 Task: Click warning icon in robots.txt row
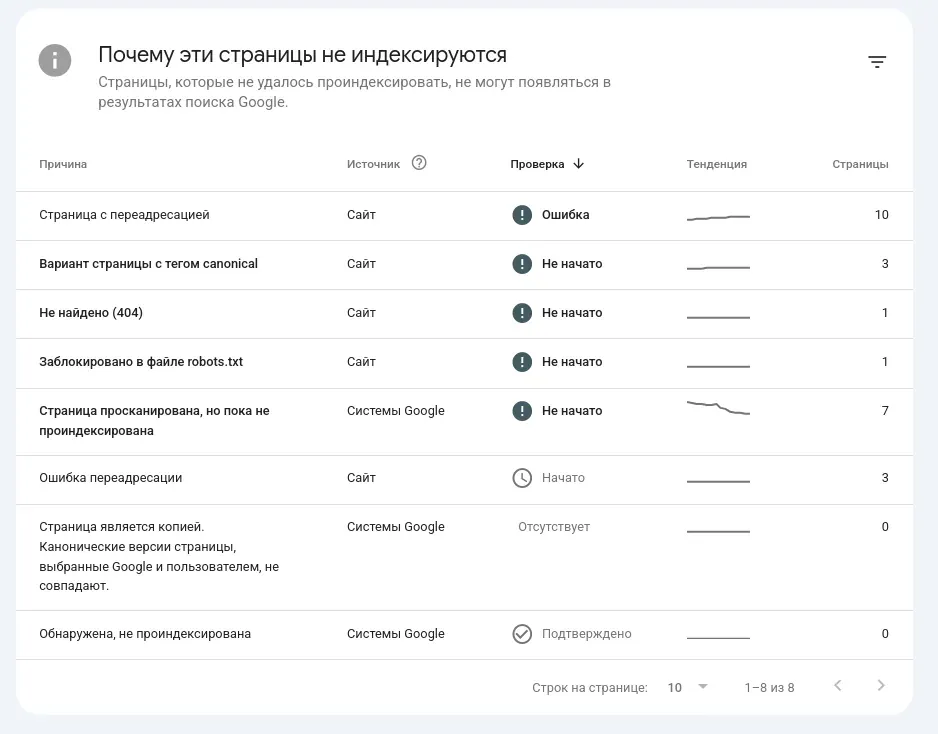coord(522,362)
